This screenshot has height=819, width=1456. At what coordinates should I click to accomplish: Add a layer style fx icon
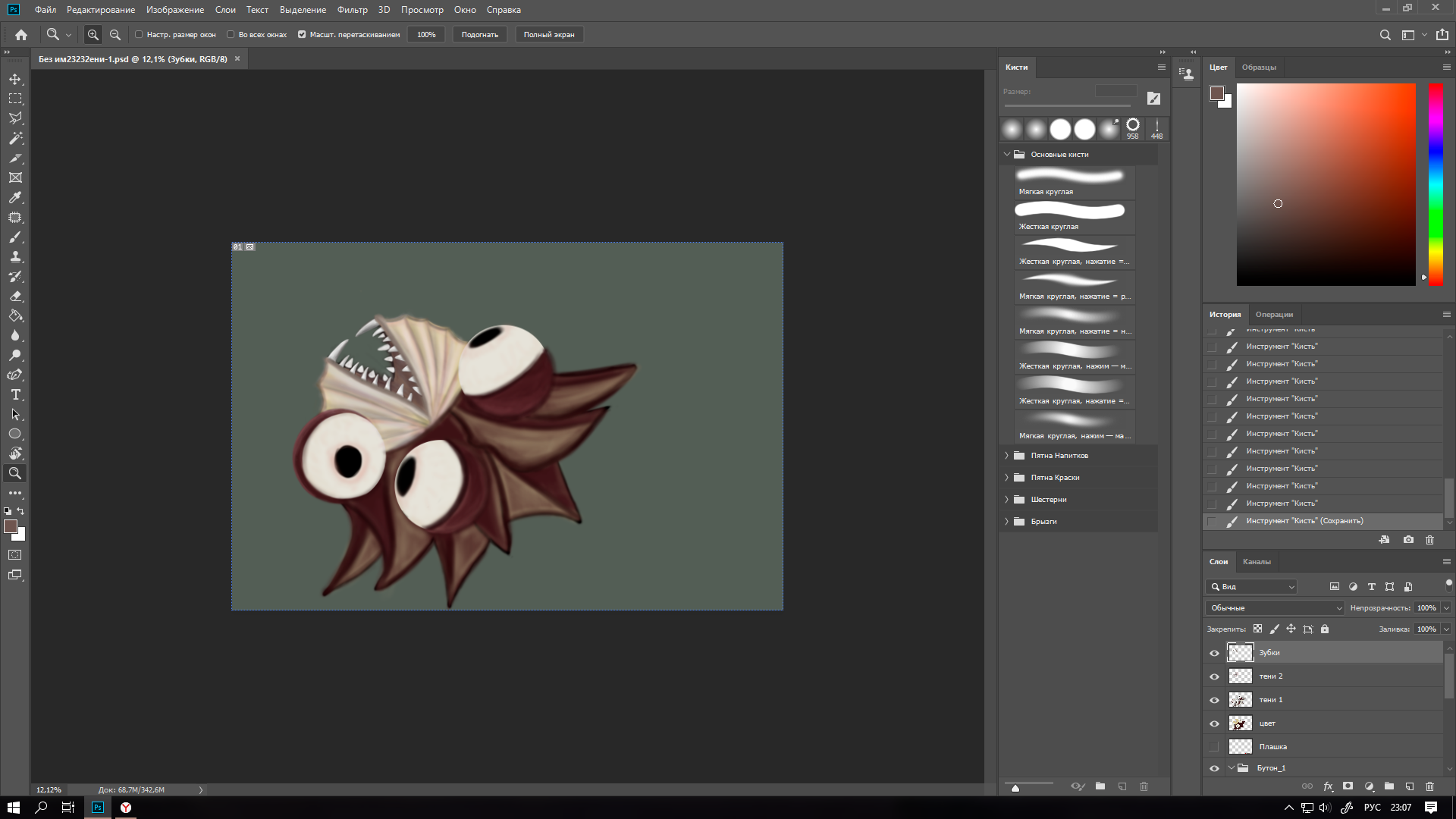coord(1328,786)
